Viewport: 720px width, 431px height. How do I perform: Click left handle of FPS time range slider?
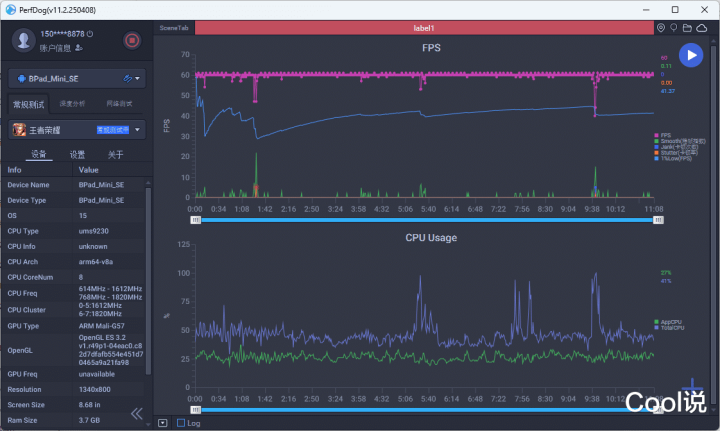tap(196, 220)
